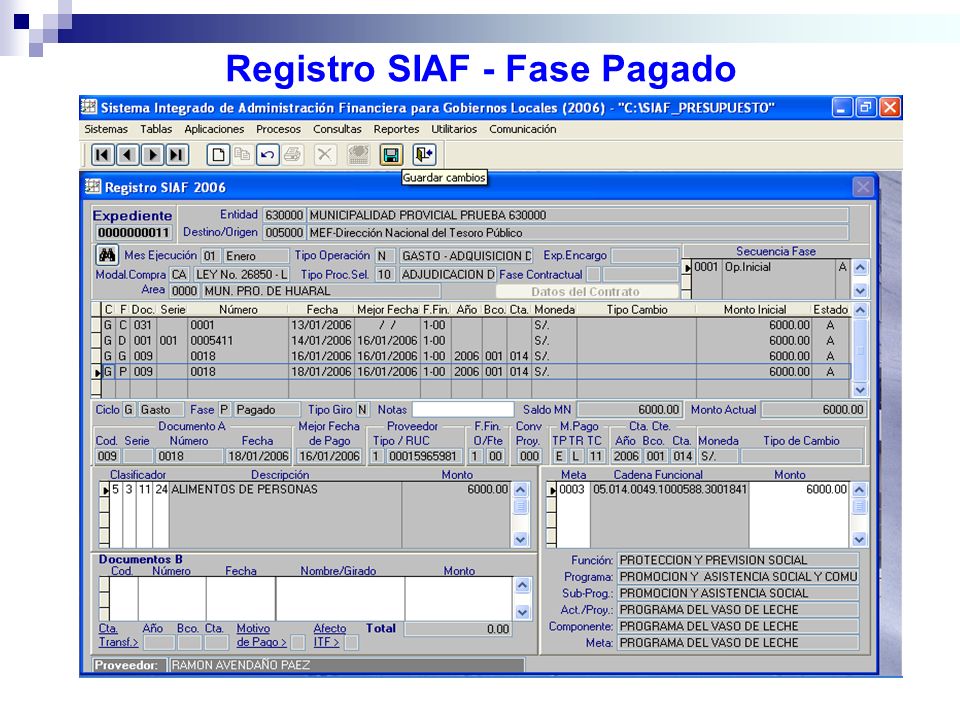Open the Utilitarios menu
960x720 pixels.
tap(454, 129)
